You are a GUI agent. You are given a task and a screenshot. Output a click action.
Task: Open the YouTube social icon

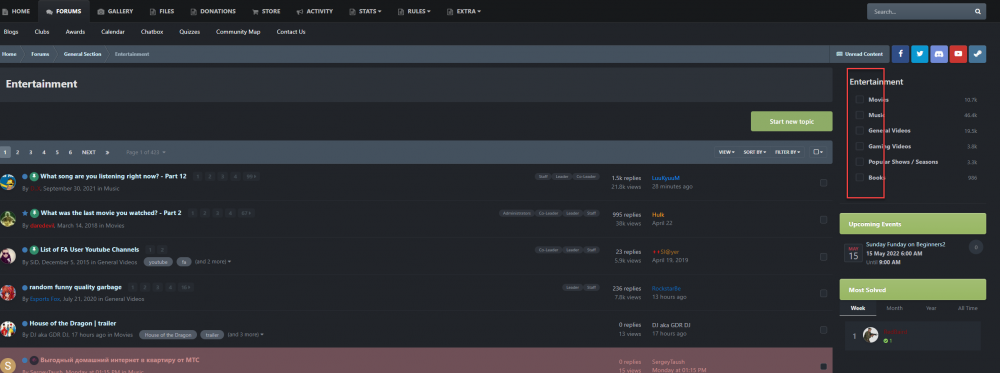tap(958, 54)
